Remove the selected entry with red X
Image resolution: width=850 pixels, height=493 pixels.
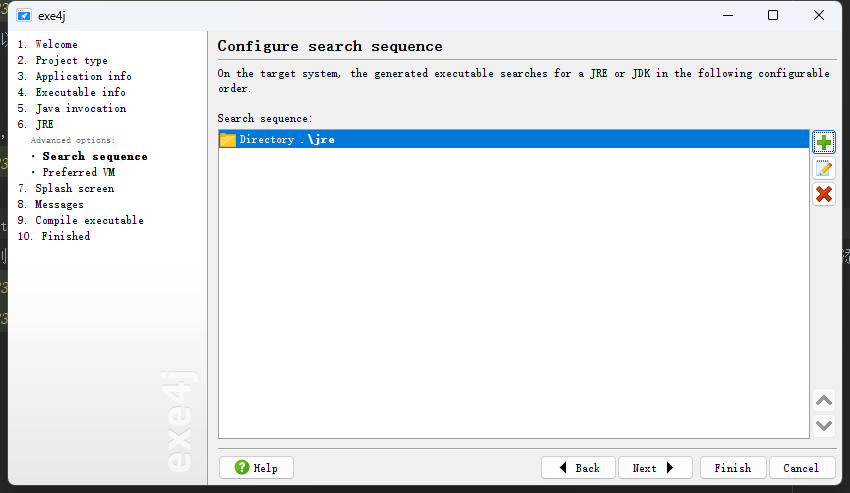point(823,194)
